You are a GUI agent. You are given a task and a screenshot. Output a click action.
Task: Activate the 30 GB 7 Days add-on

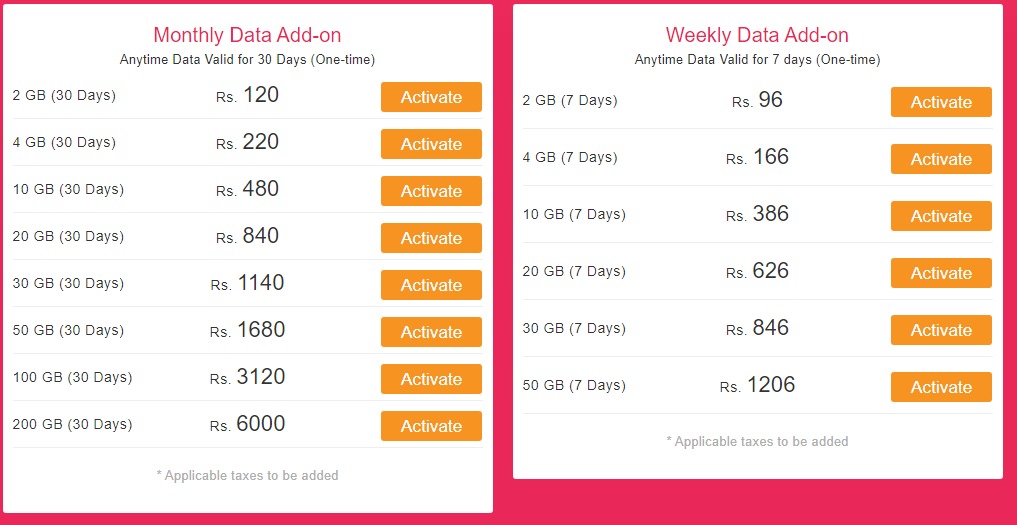click(x=941, y=330)
